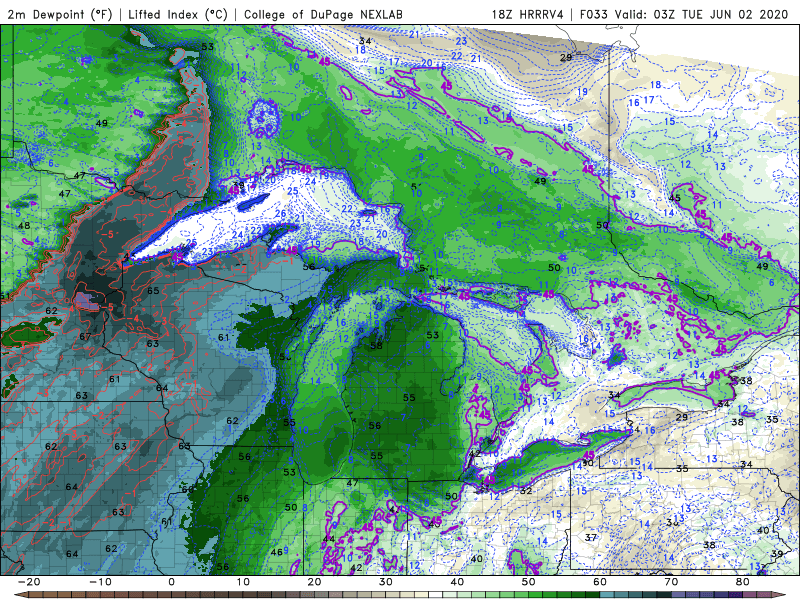This screenshot has width=800, height=600.
Task: Click the "2m Dewpoint (°F)" title text
Action: (x=60, y=15)
